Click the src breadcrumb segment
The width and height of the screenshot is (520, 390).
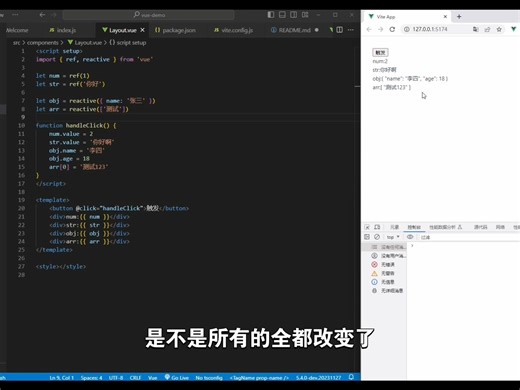(x=16, y=43)
